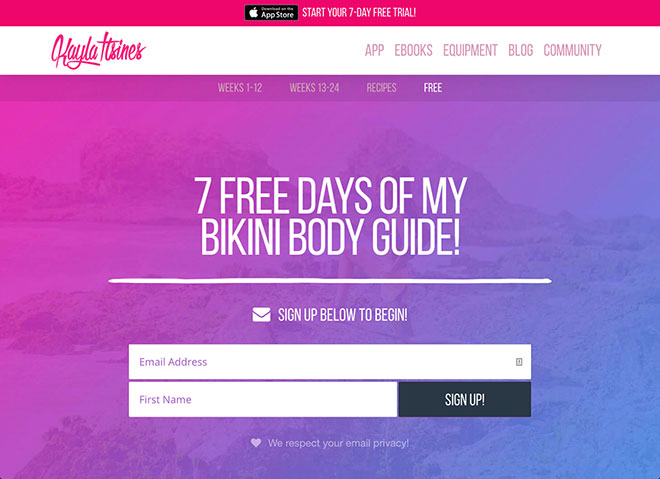Screen dimensions: 660x479
Task: Focus the Email Address input field
Action: (330, 362)
